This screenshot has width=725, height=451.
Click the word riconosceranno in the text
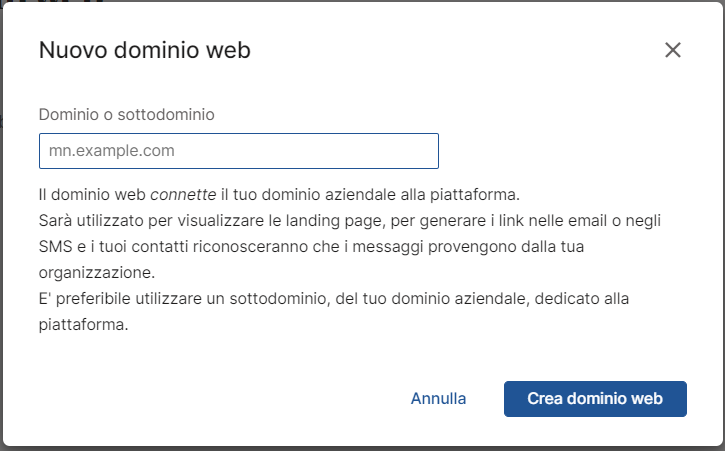(x=250, y=247)
